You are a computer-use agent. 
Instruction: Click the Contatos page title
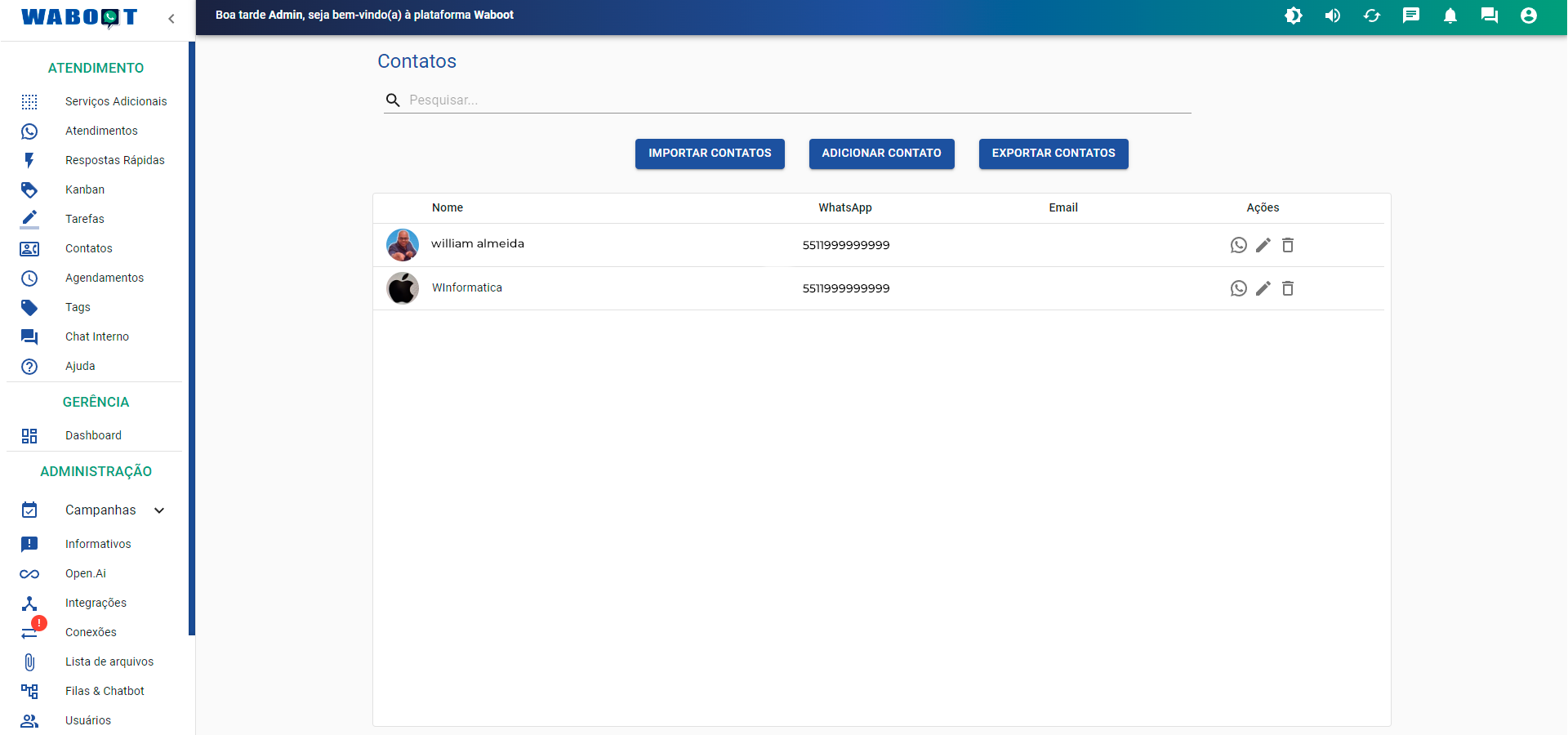pos(416,61)
